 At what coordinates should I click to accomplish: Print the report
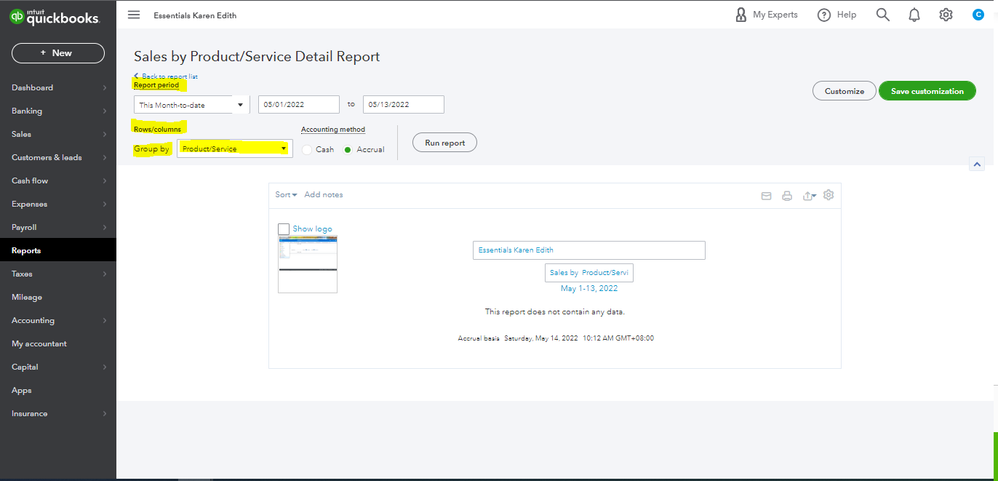tap(787, 196)
